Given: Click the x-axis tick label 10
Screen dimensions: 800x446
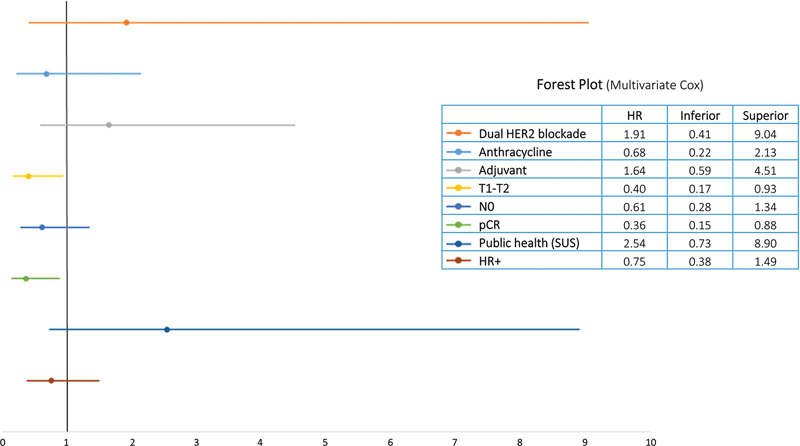Looking at the screenshot, I should 651,439.
